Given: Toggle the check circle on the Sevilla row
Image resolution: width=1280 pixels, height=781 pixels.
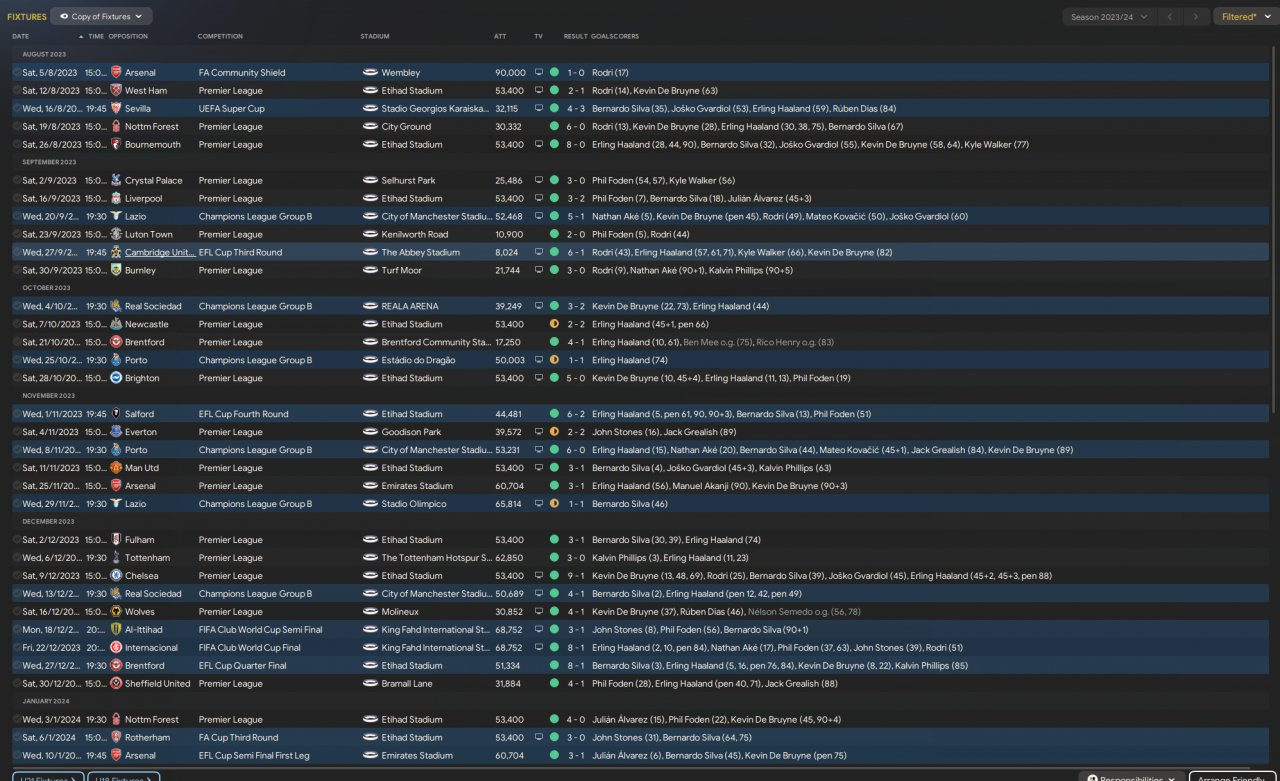Looking at the screenshot, I should pos(16,109).
